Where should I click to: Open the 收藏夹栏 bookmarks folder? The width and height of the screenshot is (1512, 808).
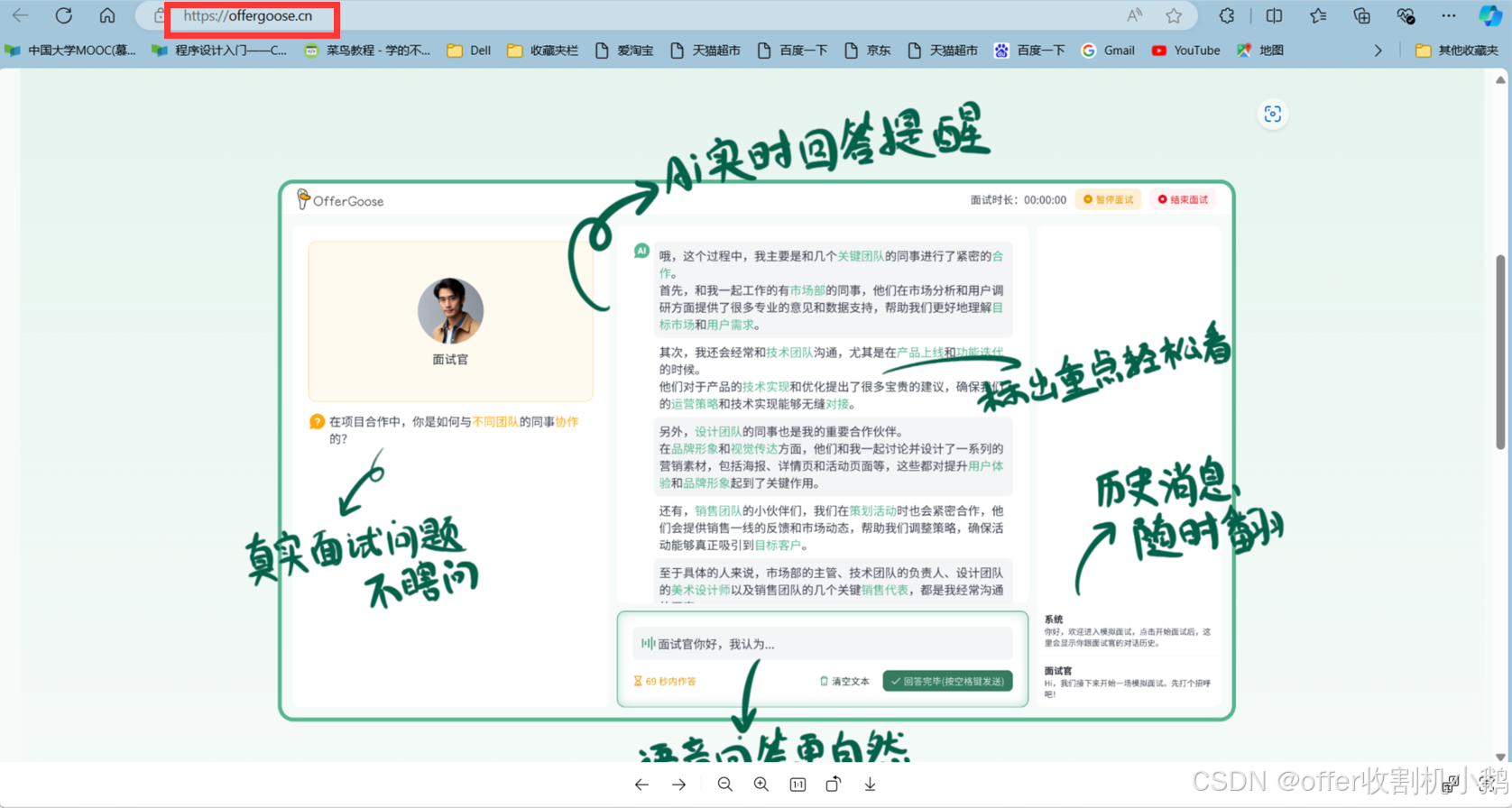[x=542, y=50]
